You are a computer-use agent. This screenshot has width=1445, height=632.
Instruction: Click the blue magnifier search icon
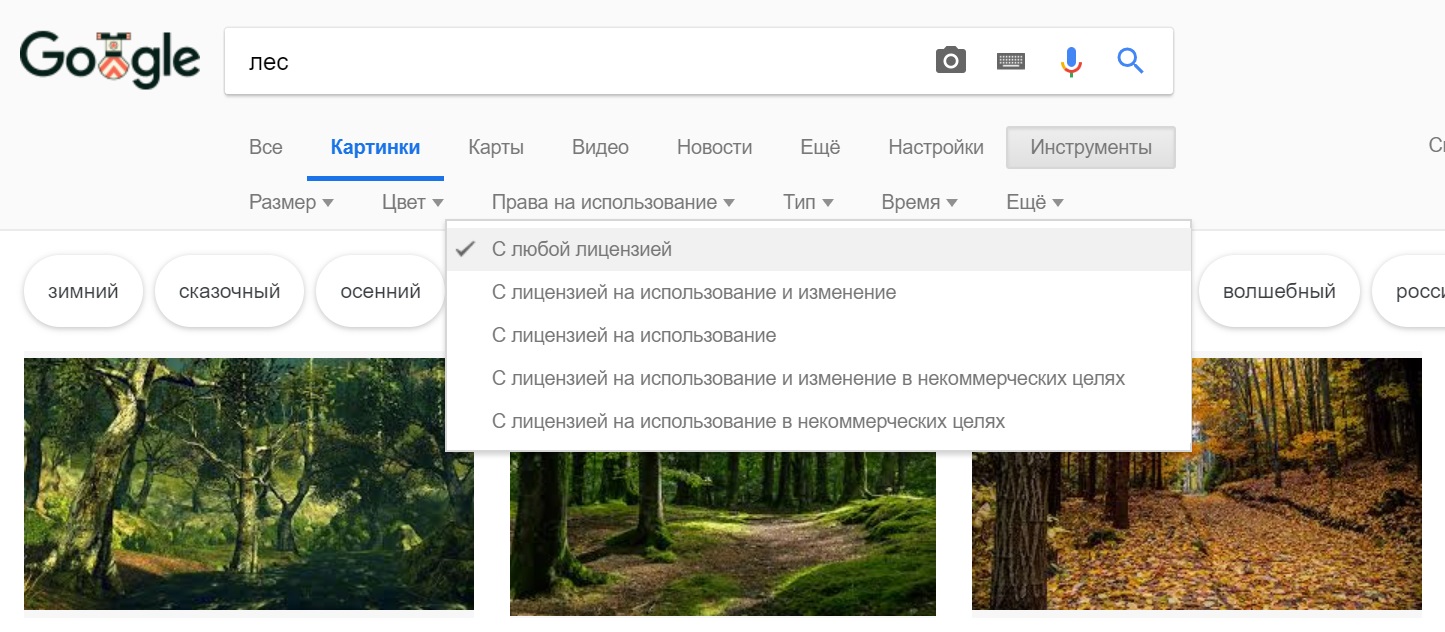point(1130,61)
